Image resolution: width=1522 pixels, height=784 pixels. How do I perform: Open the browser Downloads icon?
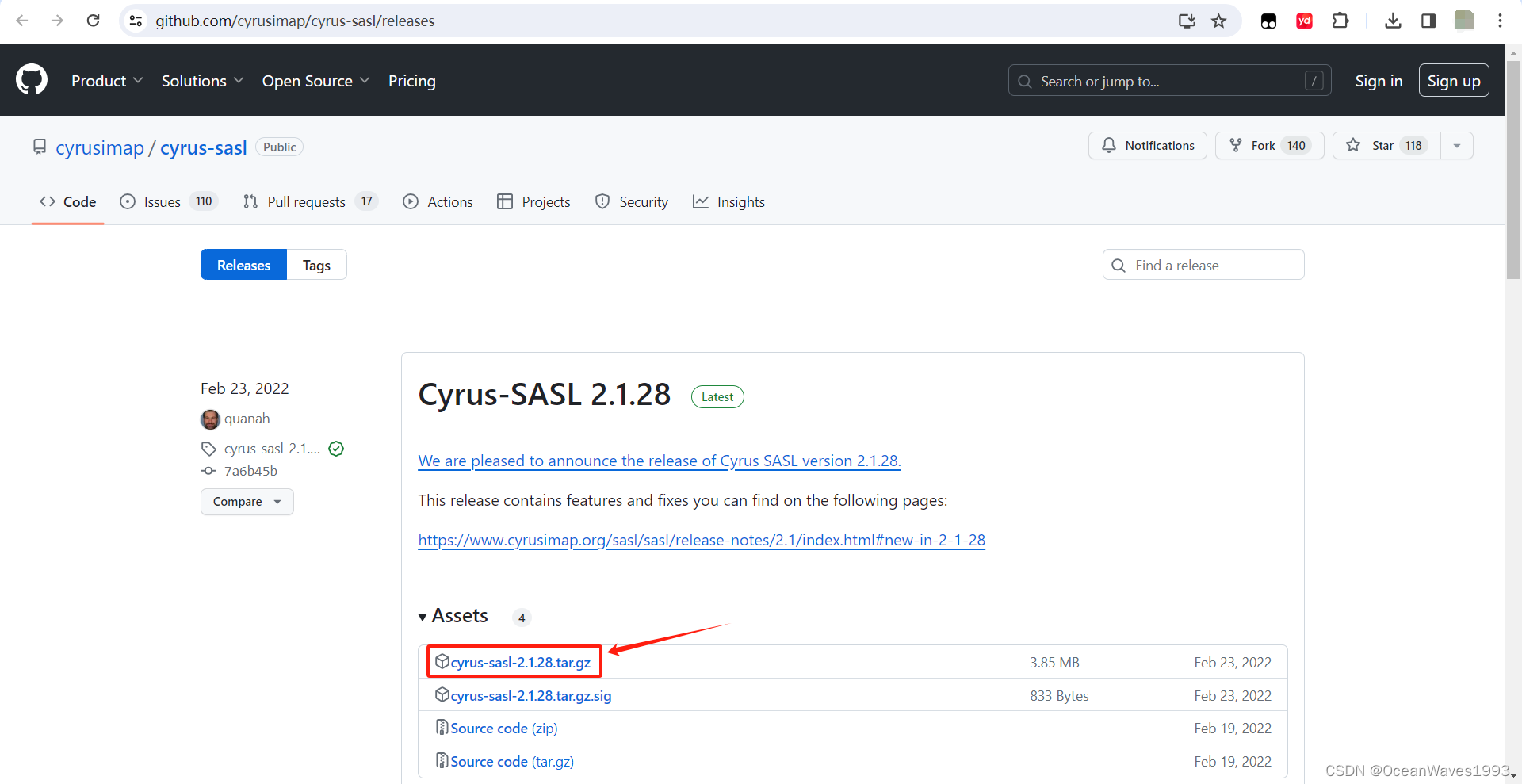pos(1393,21)
